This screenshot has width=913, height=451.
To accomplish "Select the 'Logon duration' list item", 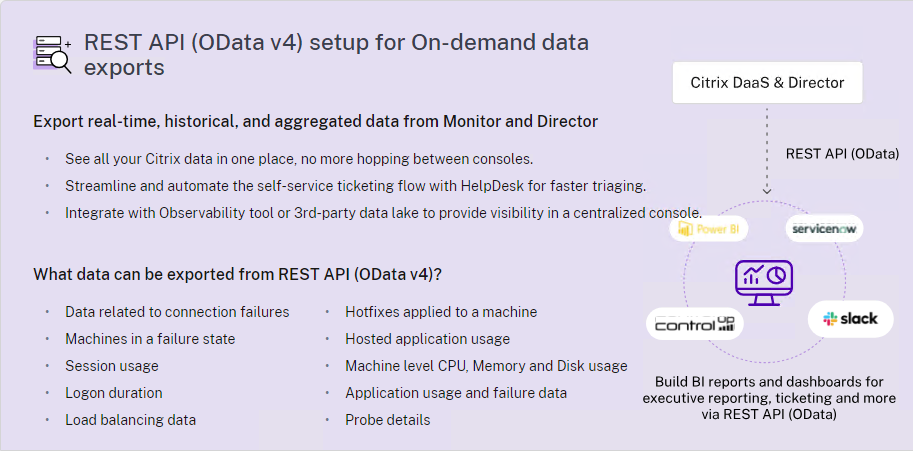I will pyautogui.click(x=114, y=393).
